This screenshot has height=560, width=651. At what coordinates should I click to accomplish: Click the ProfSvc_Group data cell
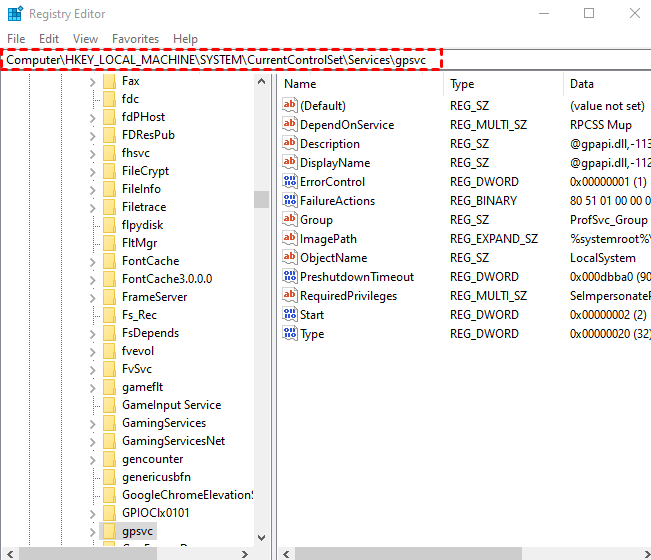(608, 220)
